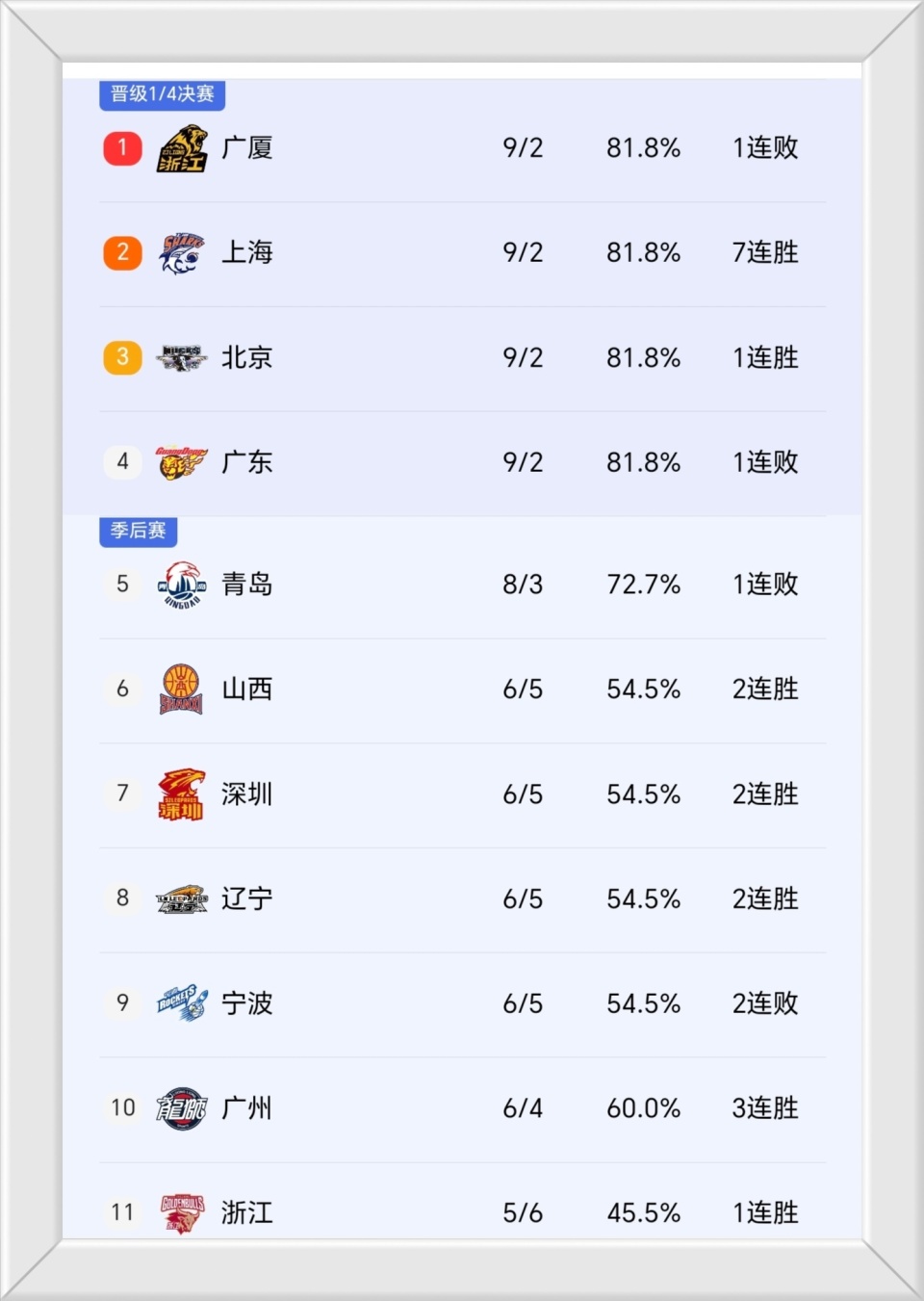The height and width of the screenshot is (1301, 924).
Task: Click the Zhejiang (浙江) Golden Bulls logo
Action: (182, 1211)
